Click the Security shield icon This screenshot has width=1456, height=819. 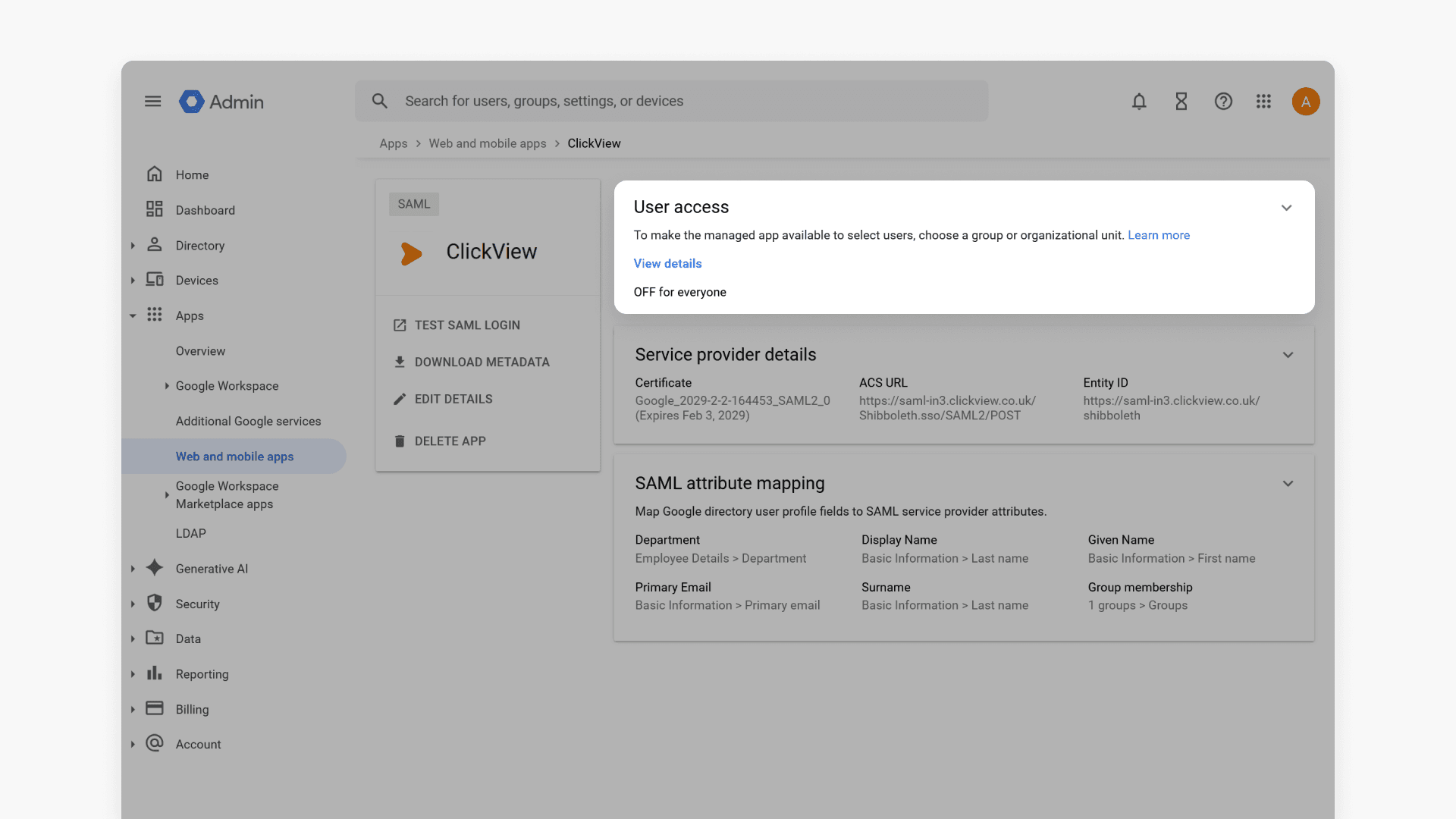155,603
